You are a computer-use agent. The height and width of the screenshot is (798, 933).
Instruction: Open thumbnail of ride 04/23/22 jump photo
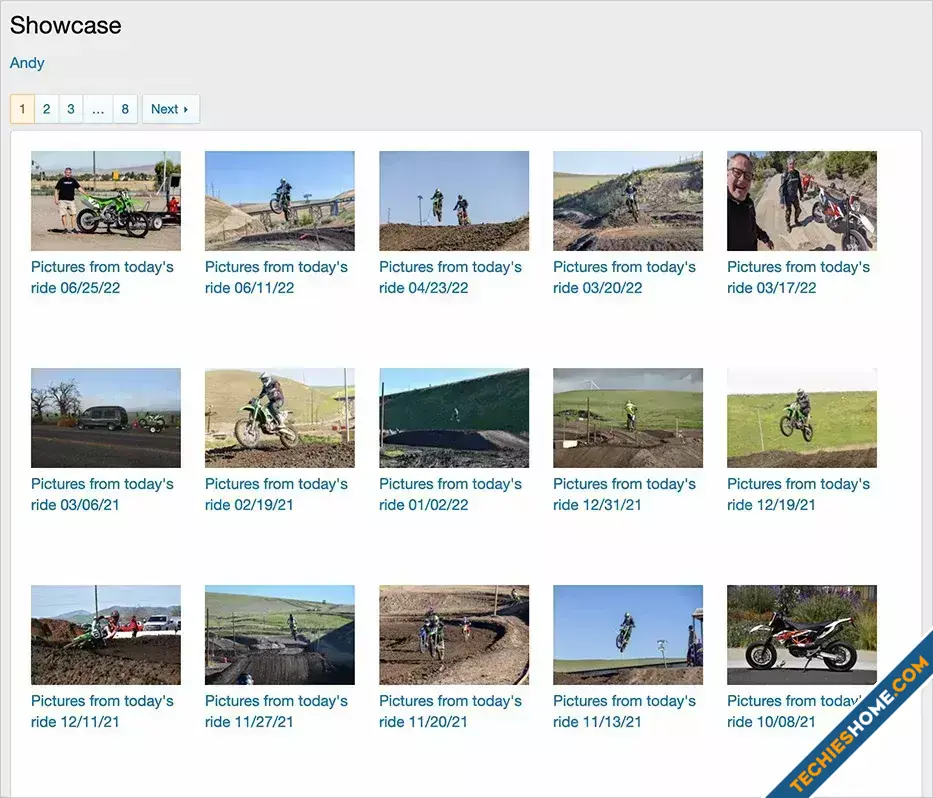pos(454,201)
